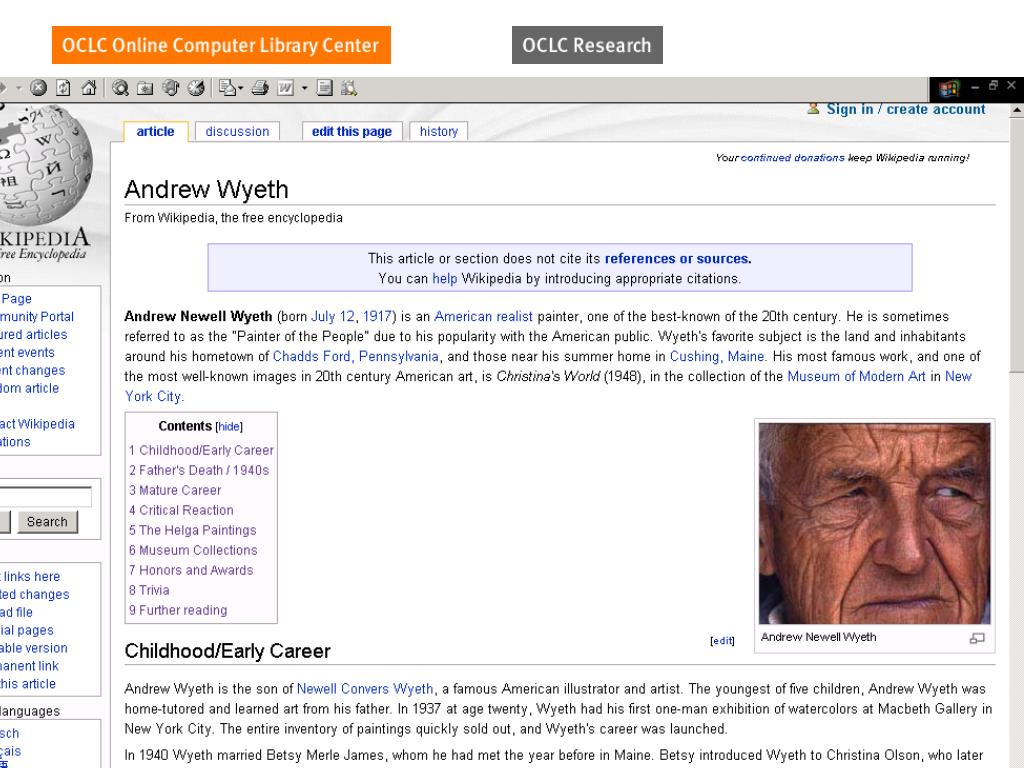This screenshot has height=768, width=1024.
Task: Jump to contents entry Trivia
Action: [149, 590]
